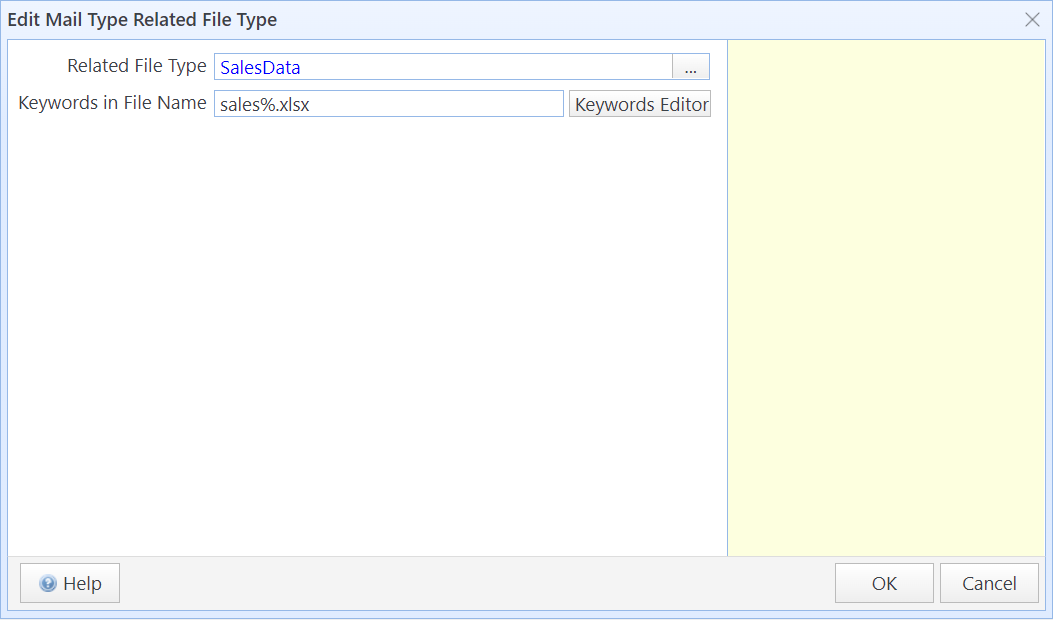The width and height of the screenshot is (1053, 620).
Task: Open the Related File Type browse ellipsis
Action: 691,67
